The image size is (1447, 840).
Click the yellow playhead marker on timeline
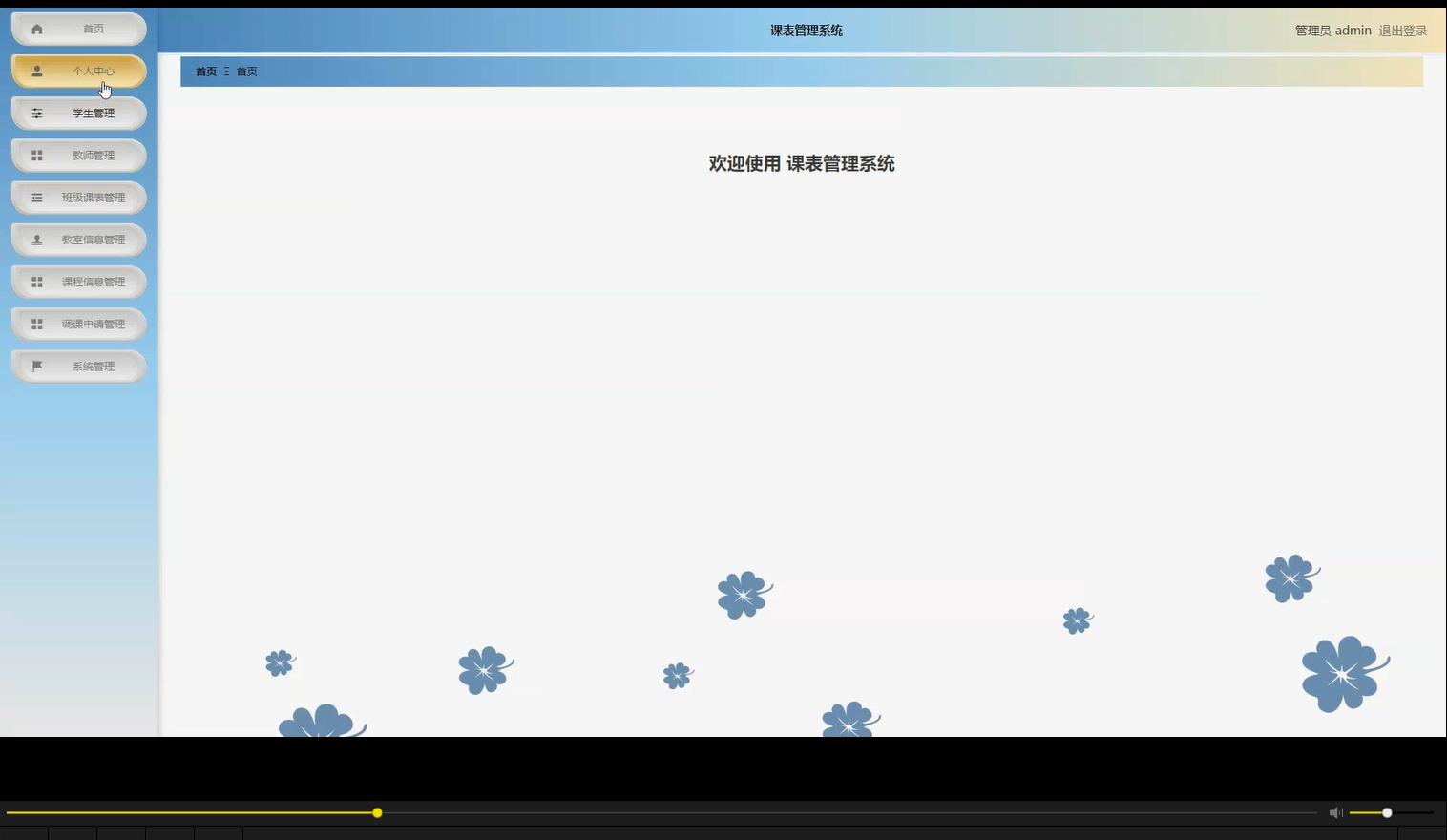pyautogui.click(x=376, y=812)
